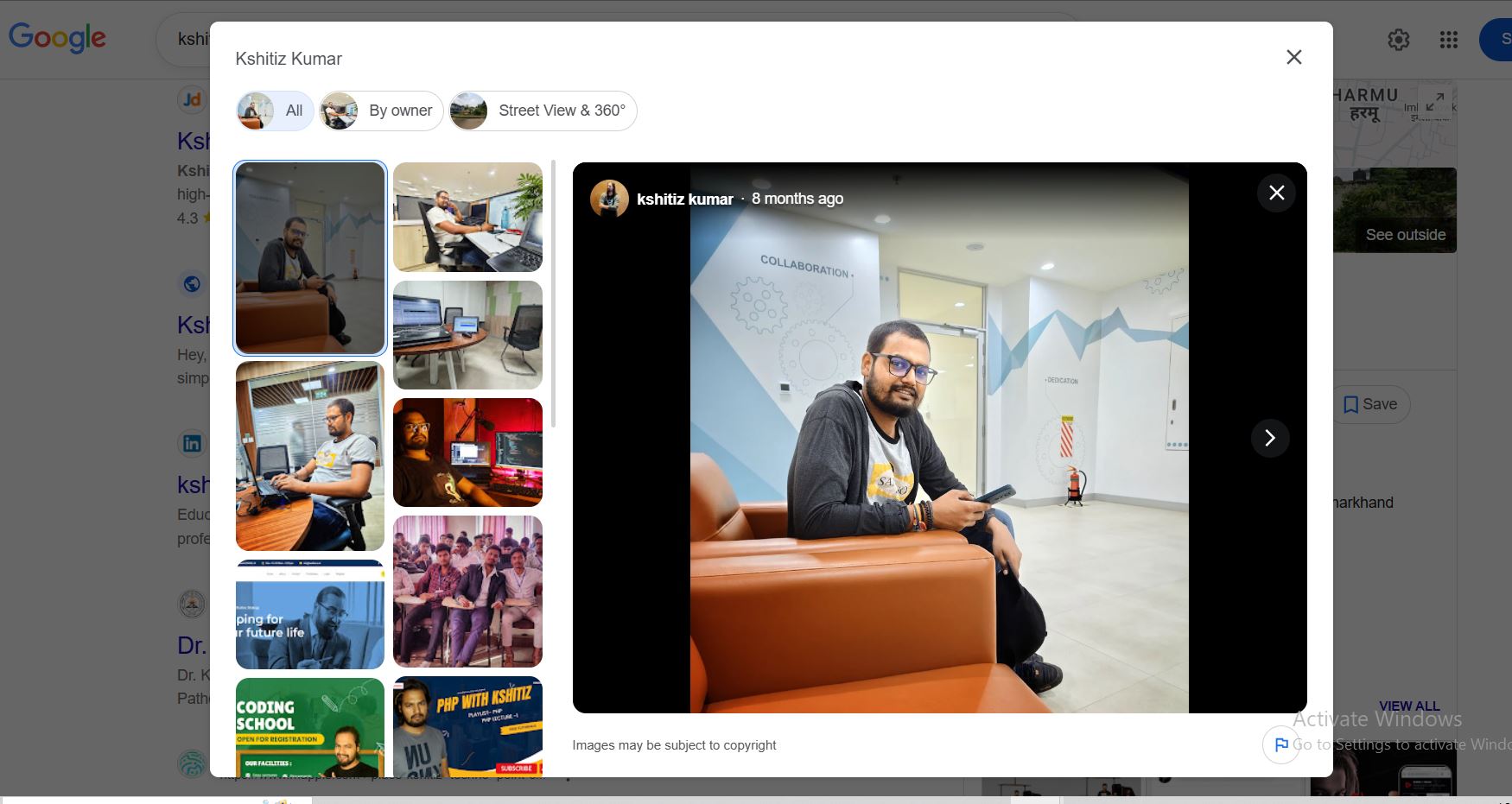Select the All photos filter chip

pyautogui.click(x=275, y=111)
